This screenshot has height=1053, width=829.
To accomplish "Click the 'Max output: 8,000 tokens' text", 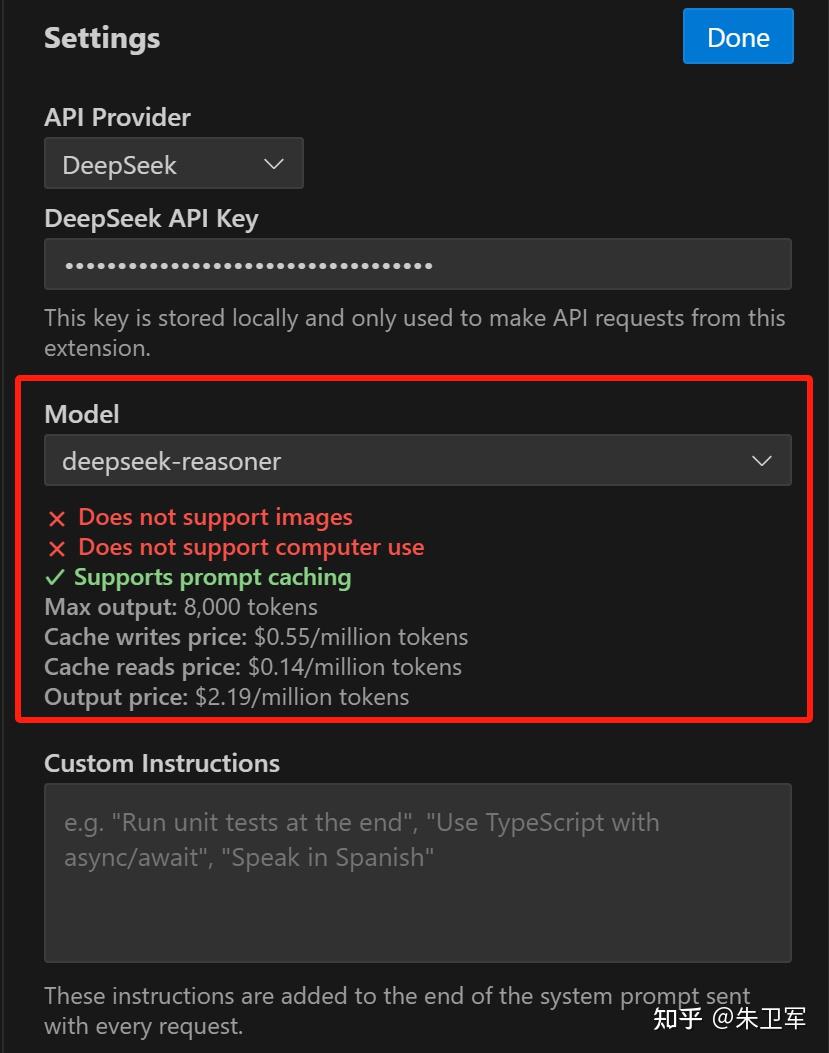I will (x=180, y=607).
